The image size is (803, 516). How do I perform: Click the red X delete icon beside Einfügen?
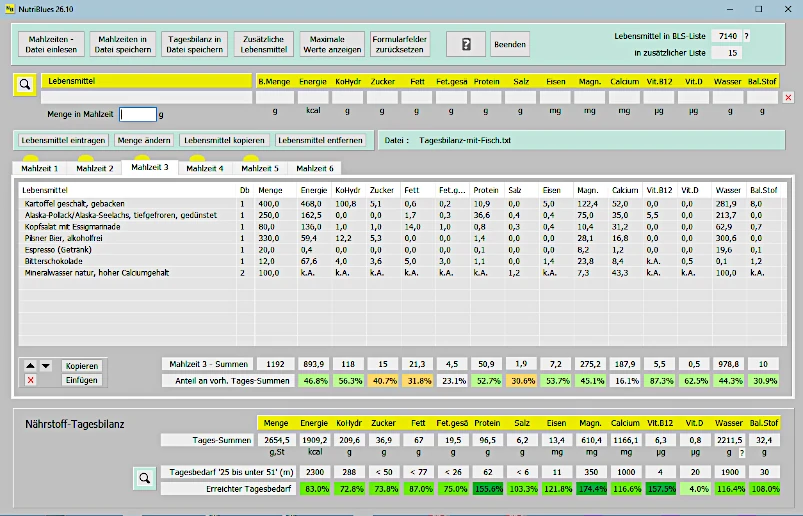[x=30, y=380]
